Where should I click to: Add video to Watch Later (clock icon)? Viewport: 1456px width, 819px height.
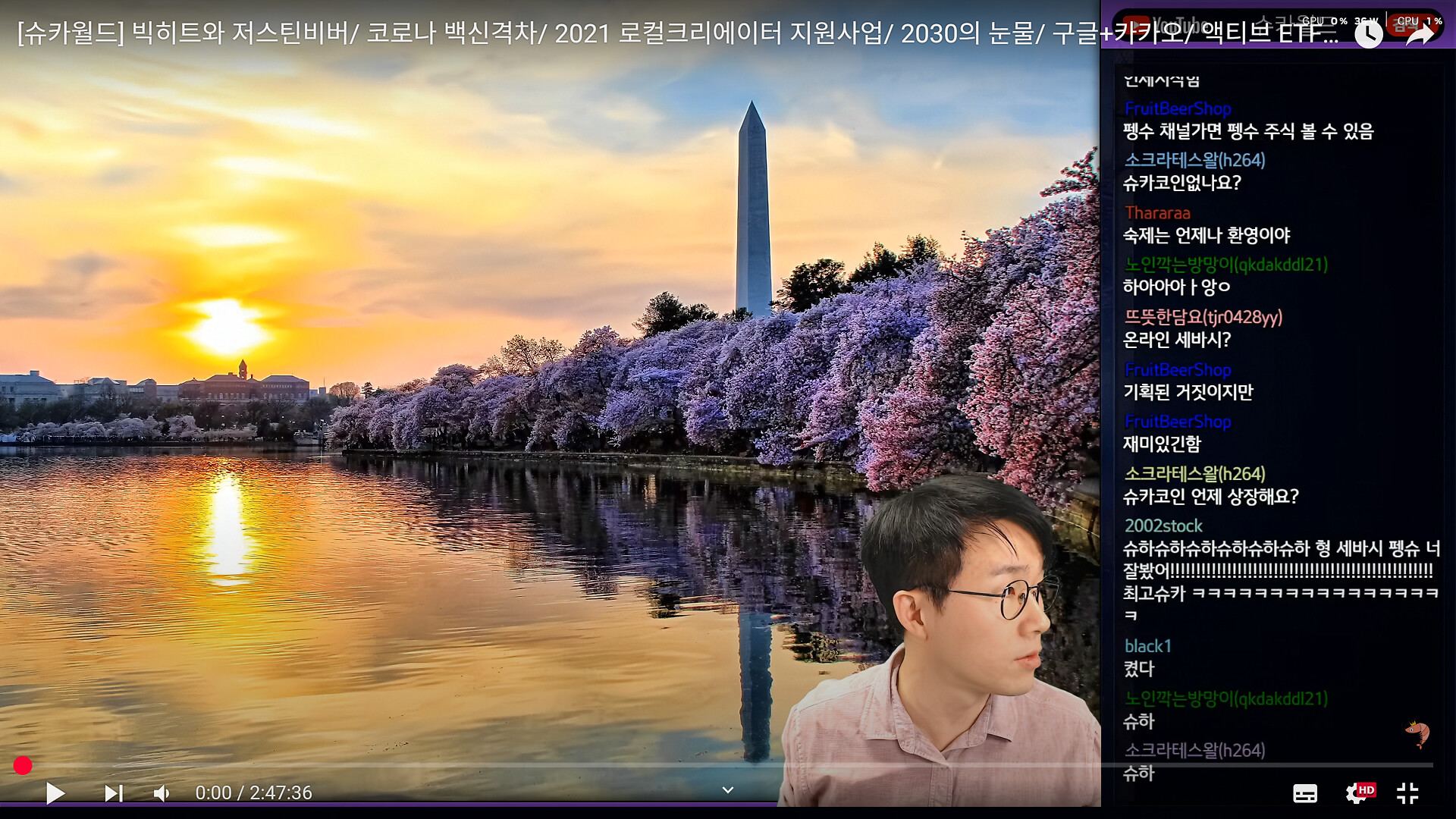pyautogui.click(x=1368, y=34)
